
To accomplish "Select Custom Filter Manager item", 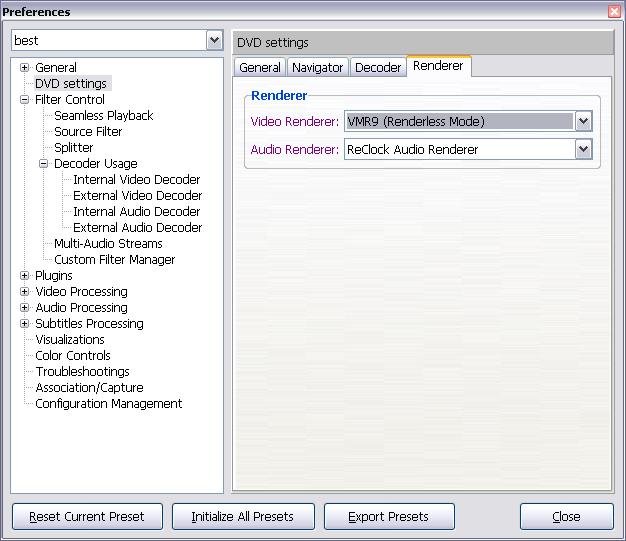I will 114,260.
